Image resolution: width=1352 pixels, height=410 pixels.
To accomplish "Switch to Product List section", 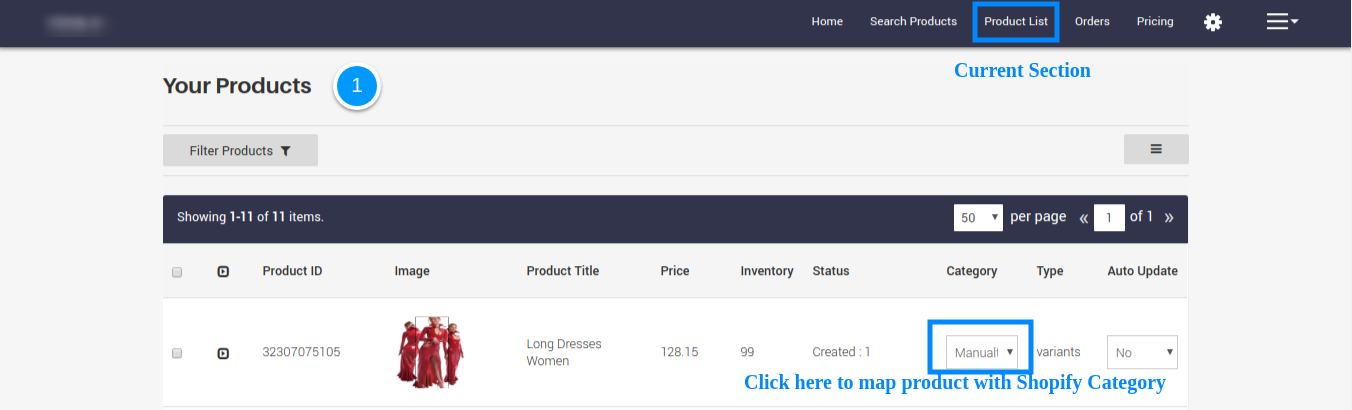I will pos(1015,21).
